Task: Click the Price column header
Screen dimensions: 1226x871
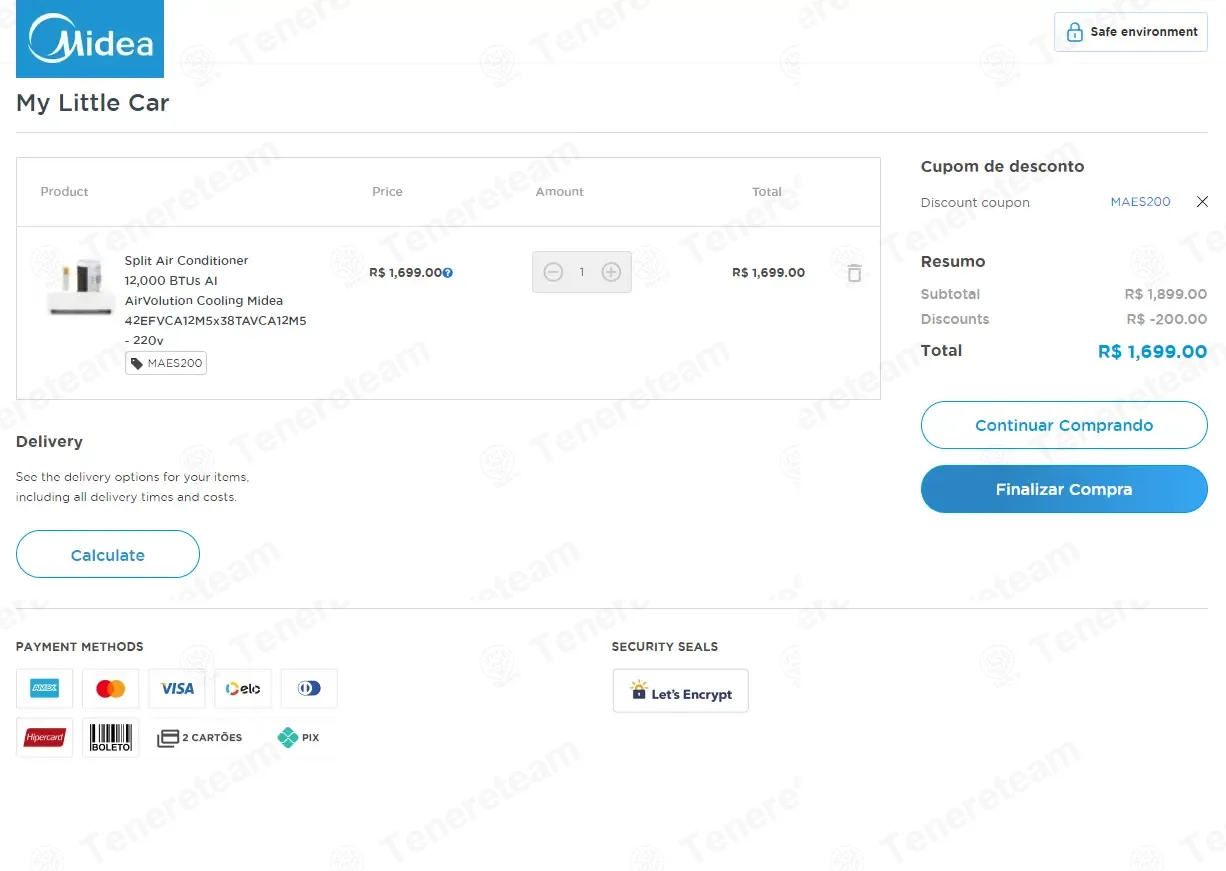Action: (x=387, y=191)
